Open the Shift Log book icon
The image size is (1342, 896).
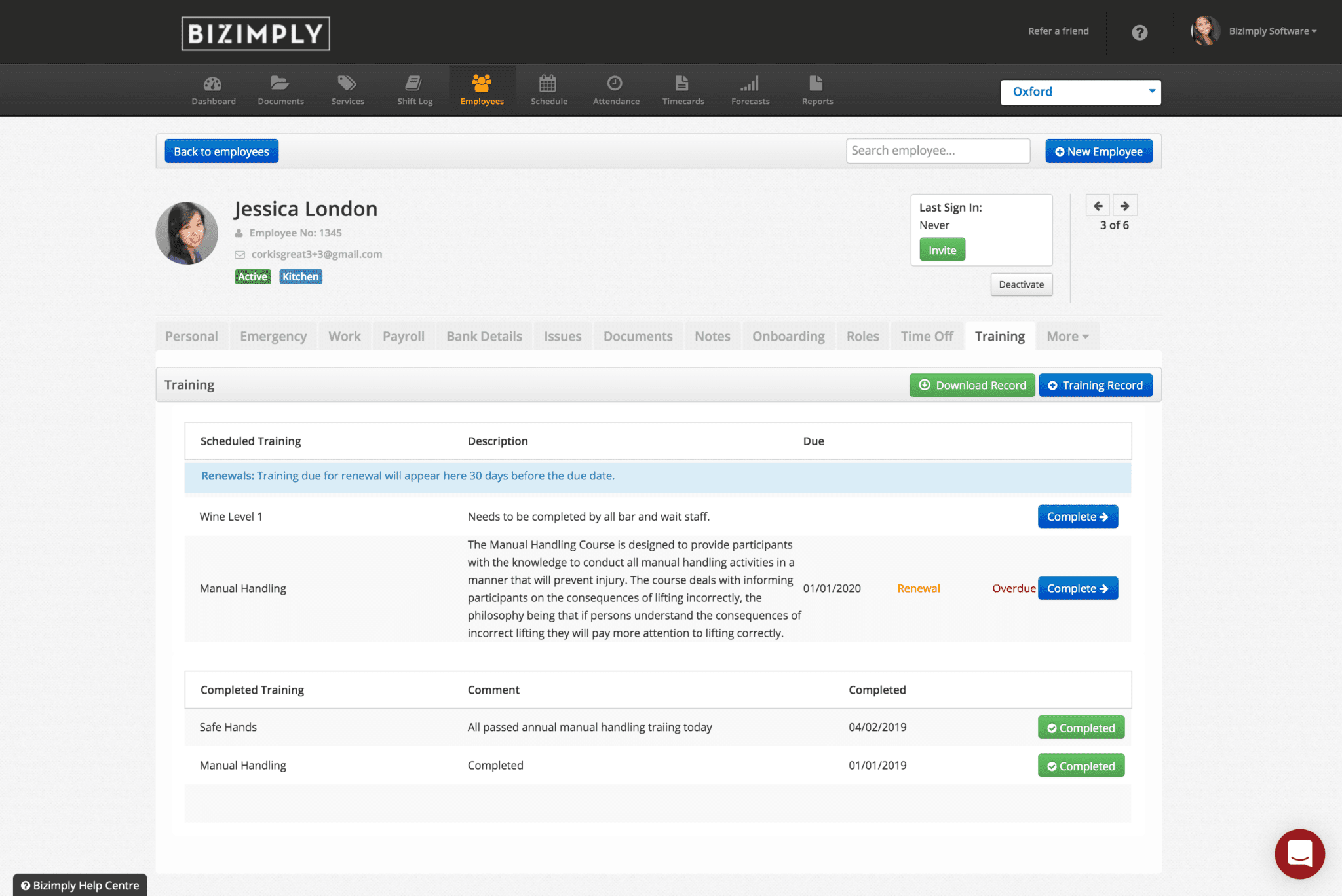(x=414, y=84)
